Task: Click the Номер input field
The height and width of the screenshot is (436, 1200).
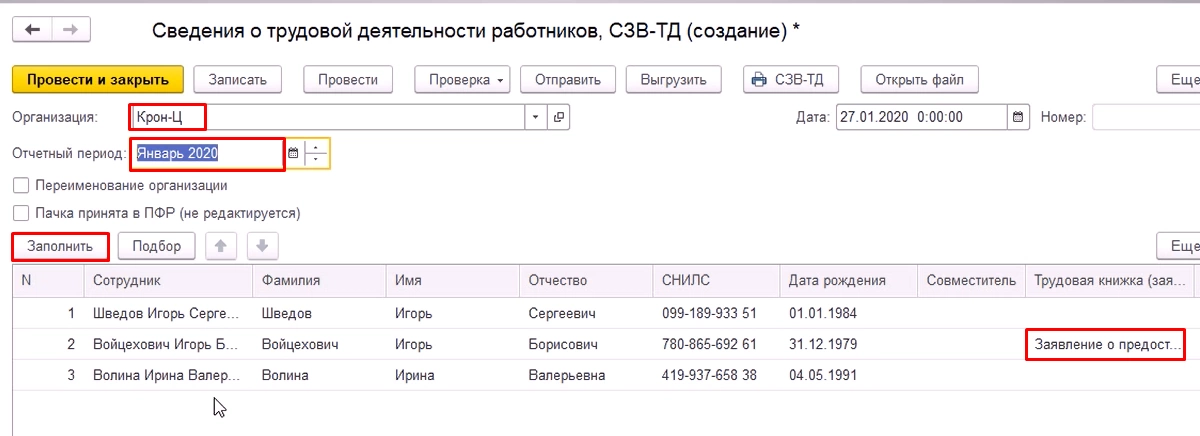Action: point(1145,117)
